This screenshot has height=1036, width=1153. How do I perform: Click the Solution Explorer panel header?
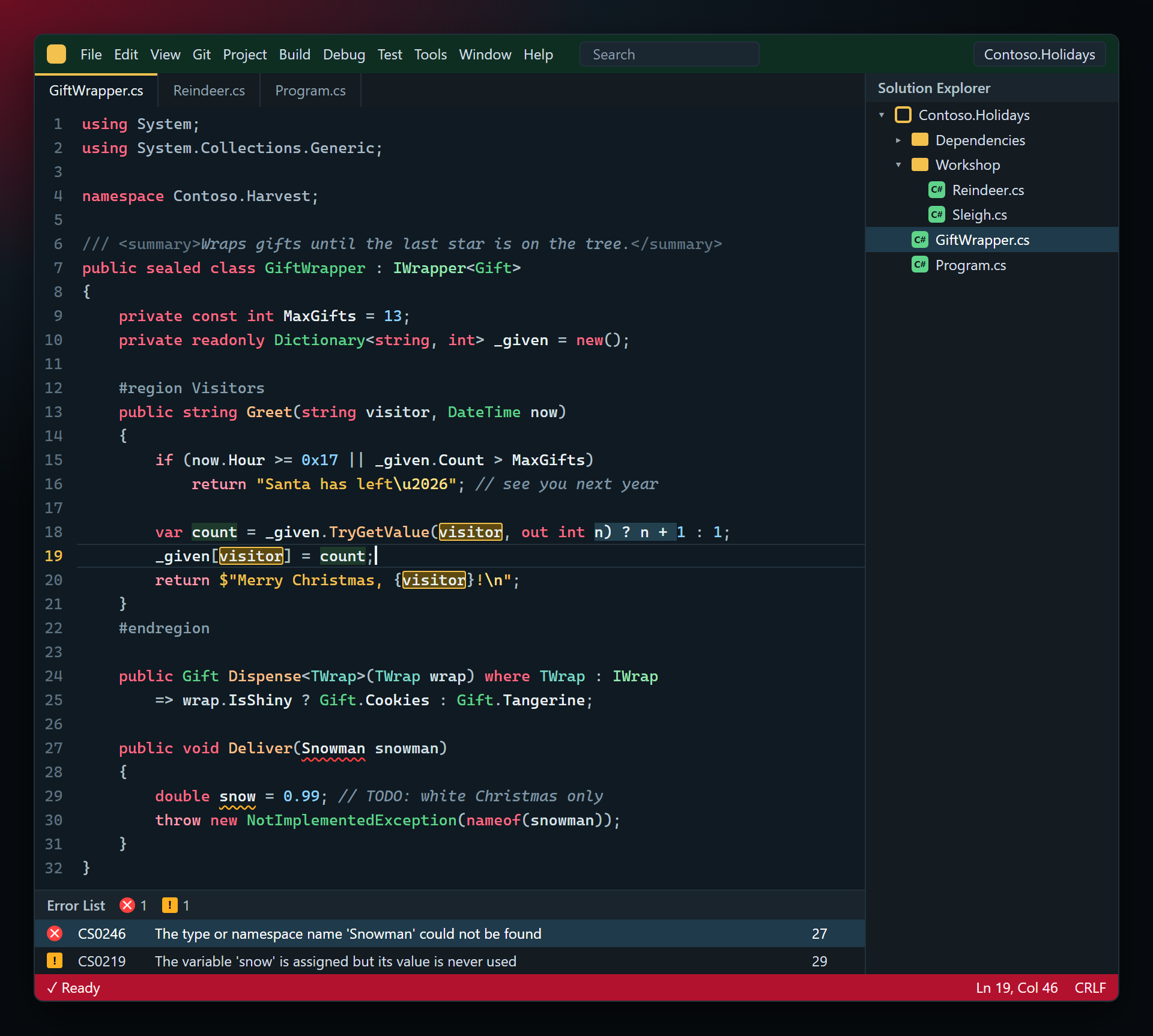(992, 88)
